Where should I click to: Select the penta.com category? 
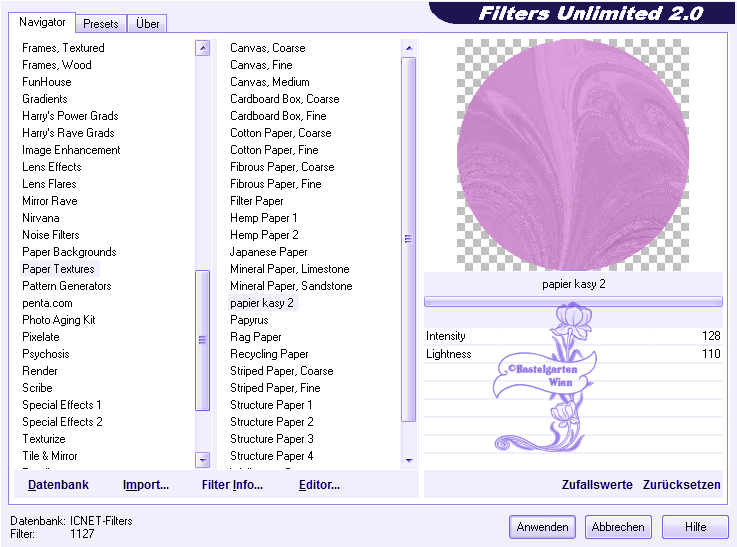click(47, 303)
